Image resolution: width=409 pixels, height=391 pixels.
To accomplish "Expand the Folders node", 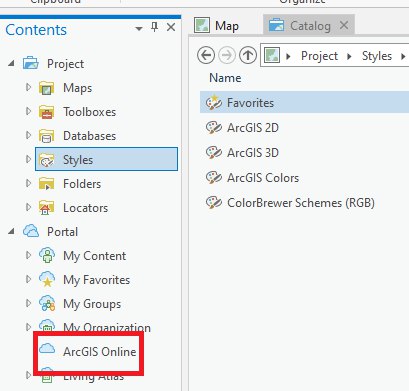I will pyautogui.click(x=28, y=183).
